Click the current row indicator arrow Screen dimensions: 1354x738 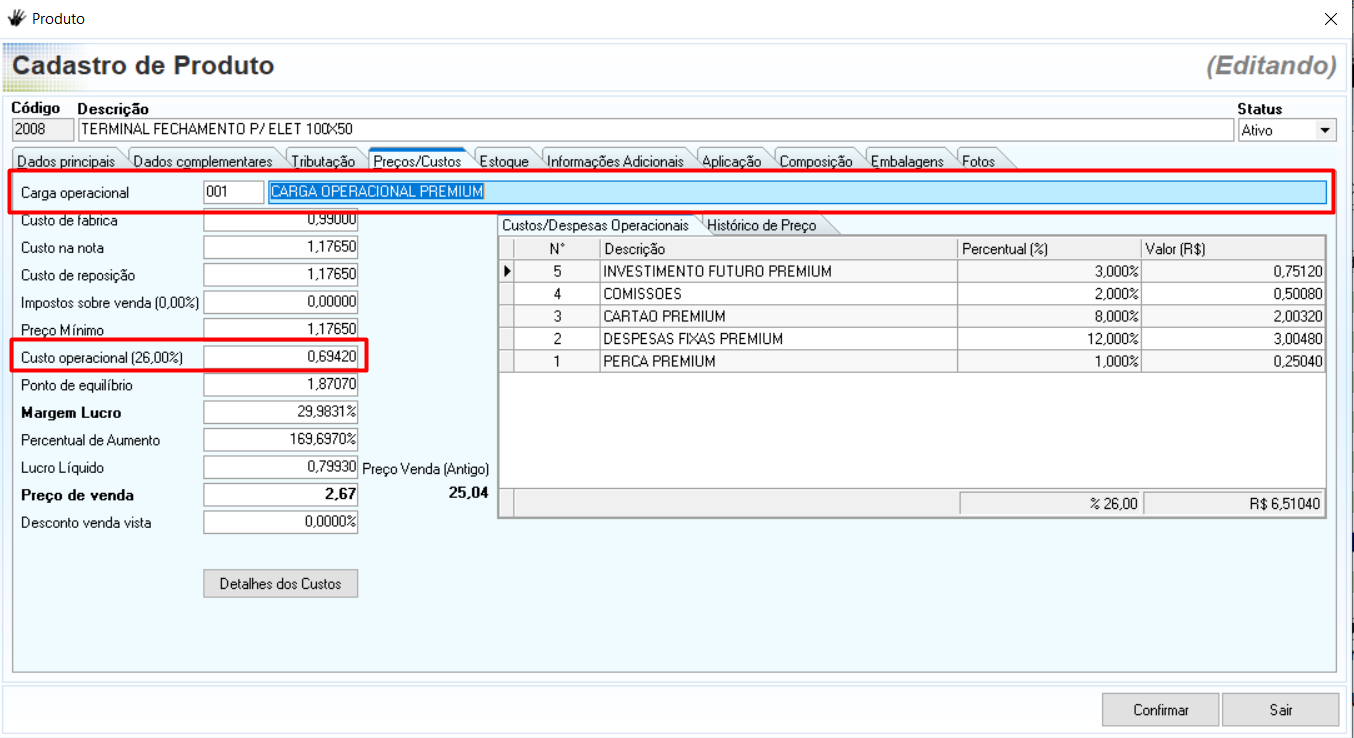coord(507,271)
